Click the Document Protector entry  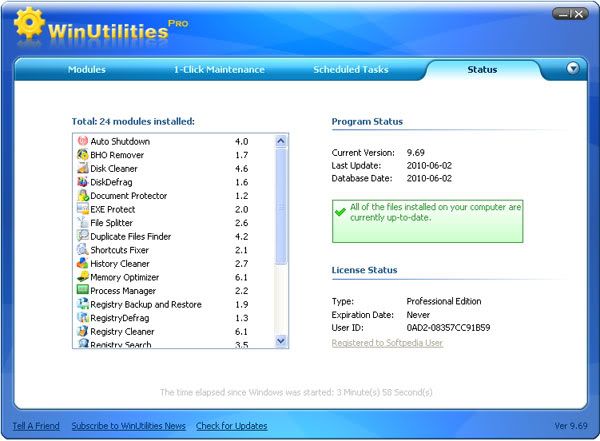(x=129, y=196)
